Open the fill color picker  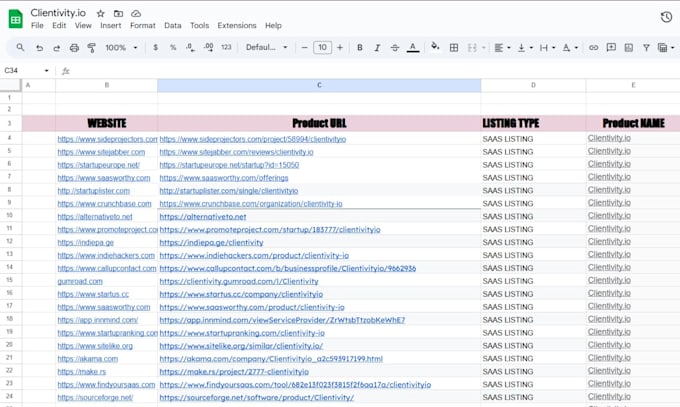[x=435, y=47]
